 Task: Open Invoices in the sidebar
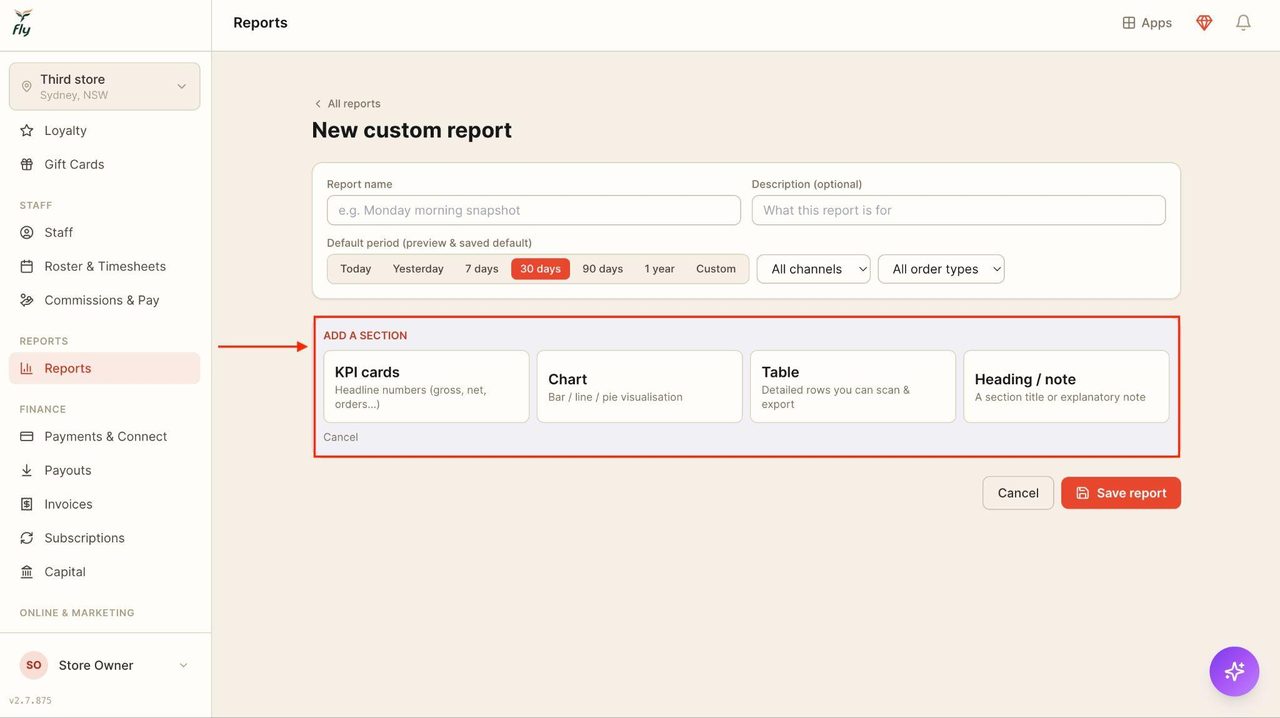(105, 504)
